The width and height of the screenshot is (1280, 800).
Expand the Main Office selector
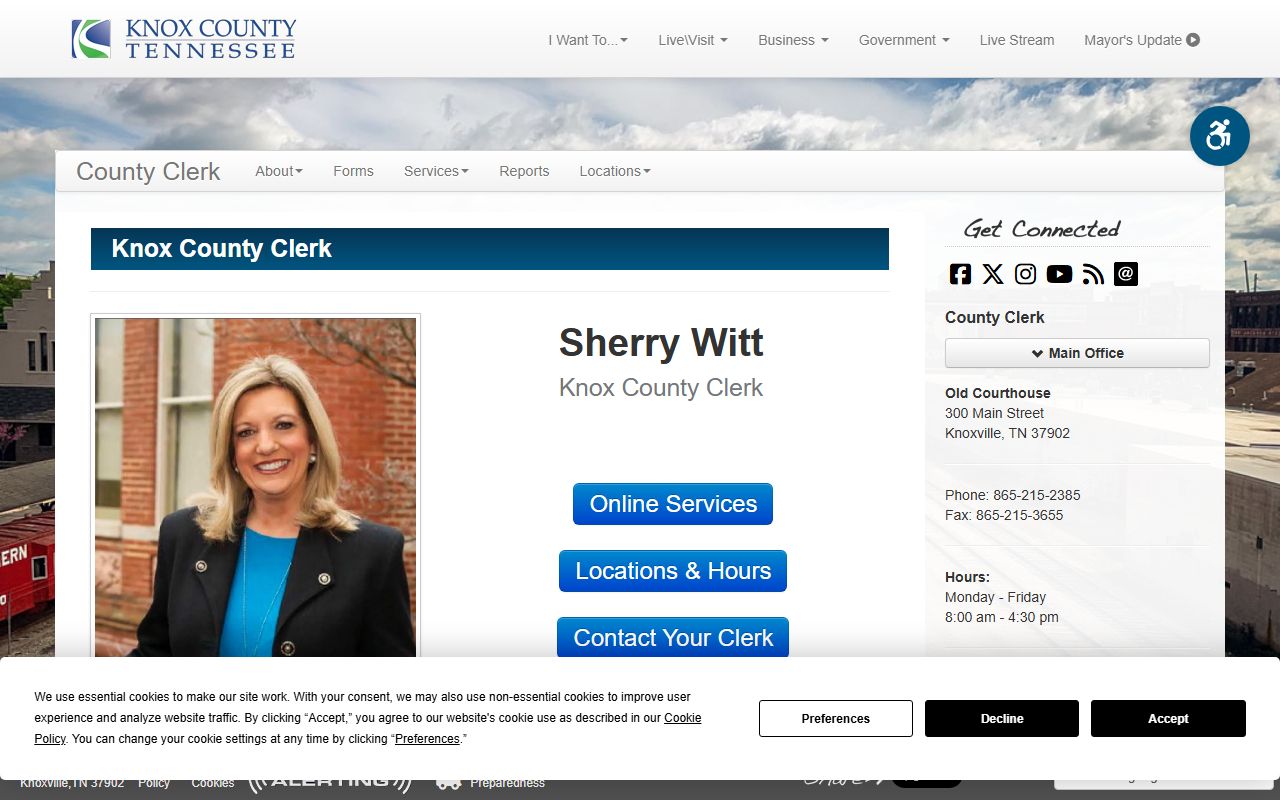tap(1077, 353)
